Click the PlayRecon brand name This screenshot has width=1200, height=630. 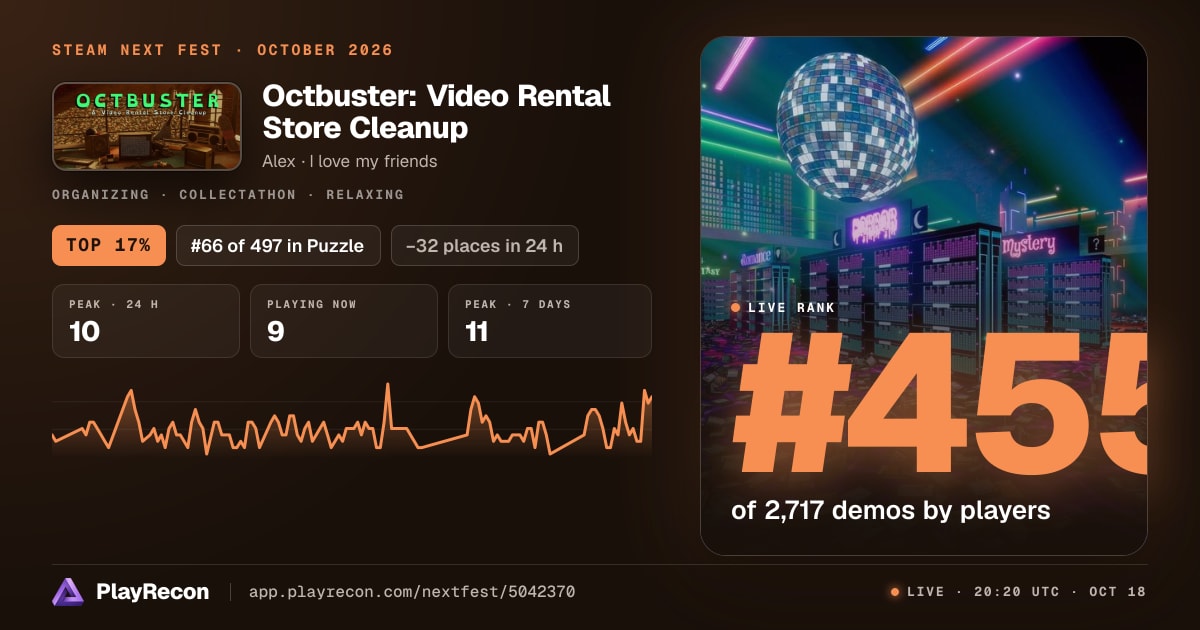click(x=153, y=592)
